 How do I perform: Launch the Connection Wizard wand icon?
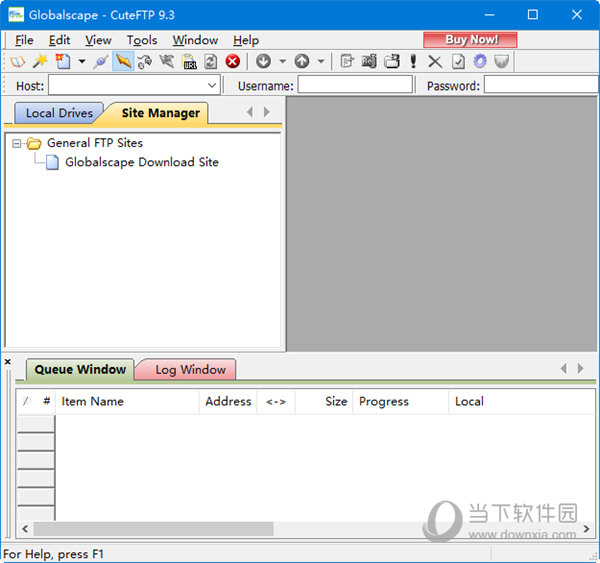tap(40, 61)
